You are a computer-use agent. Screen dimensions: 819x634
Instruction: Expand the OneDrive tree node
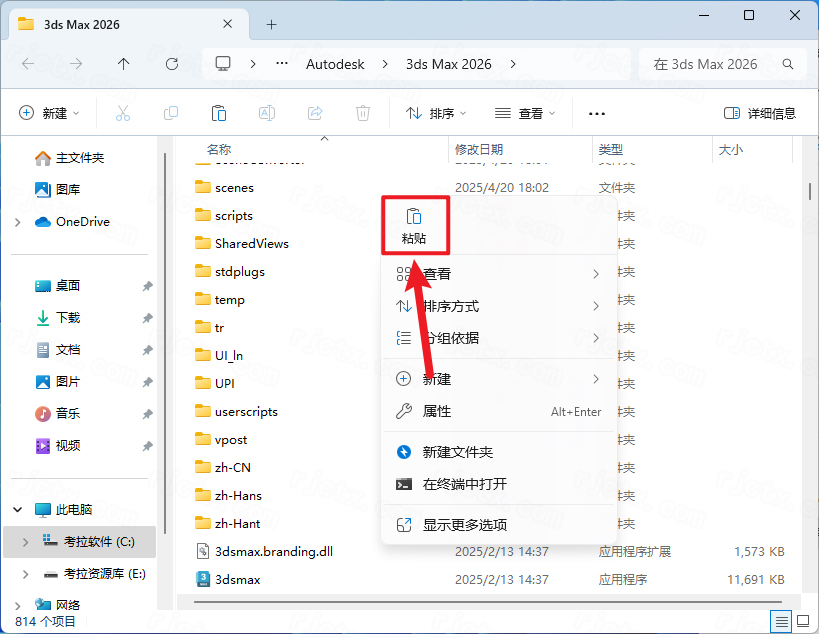(x=18, y=222)
